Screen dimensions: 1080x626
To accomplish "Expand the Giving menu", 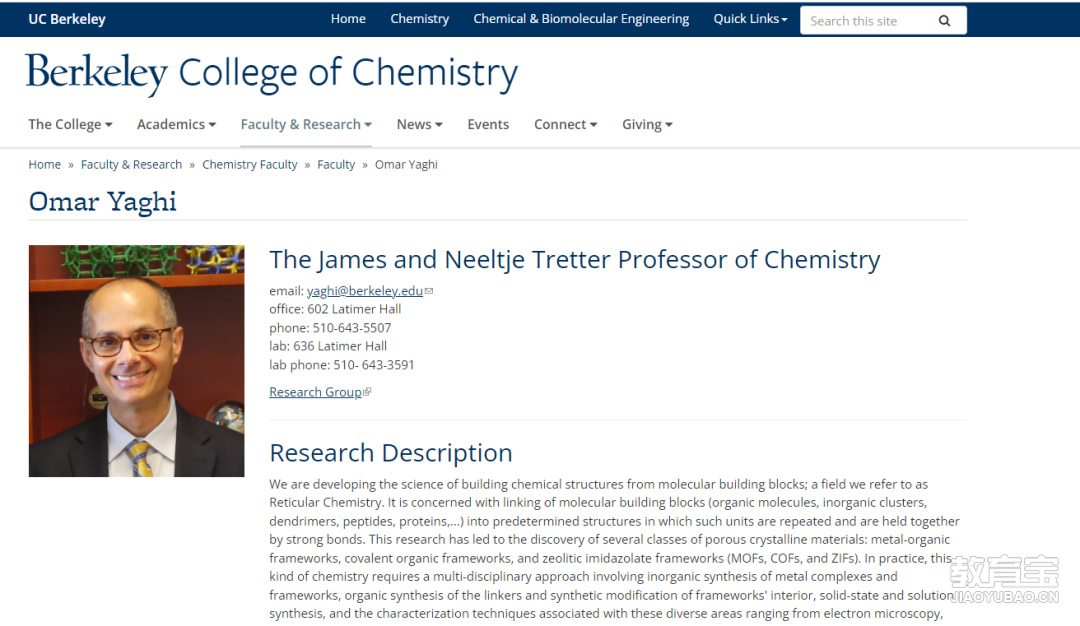I will pos(647,125).
